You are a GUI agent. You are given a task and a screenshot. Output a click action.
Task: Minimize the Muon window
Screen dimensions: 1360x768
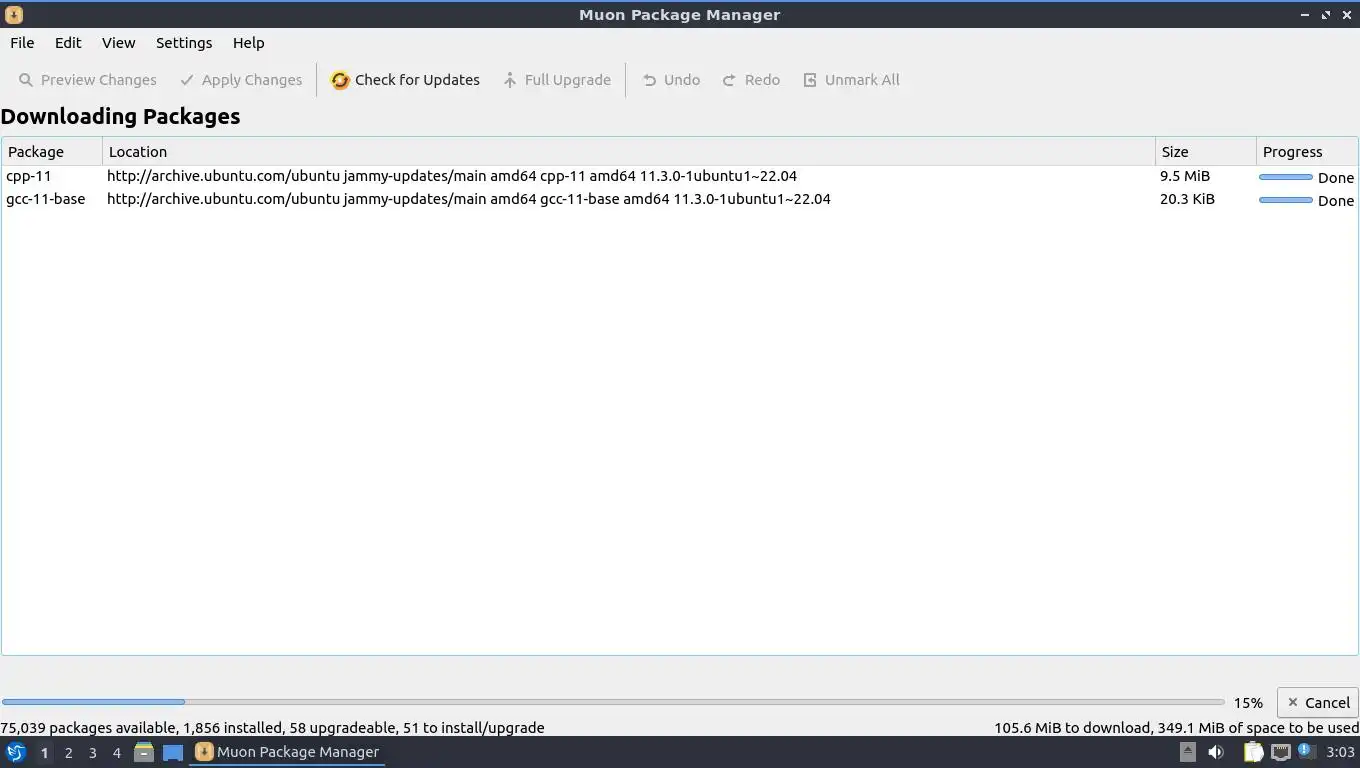(x=1304, y=15)
